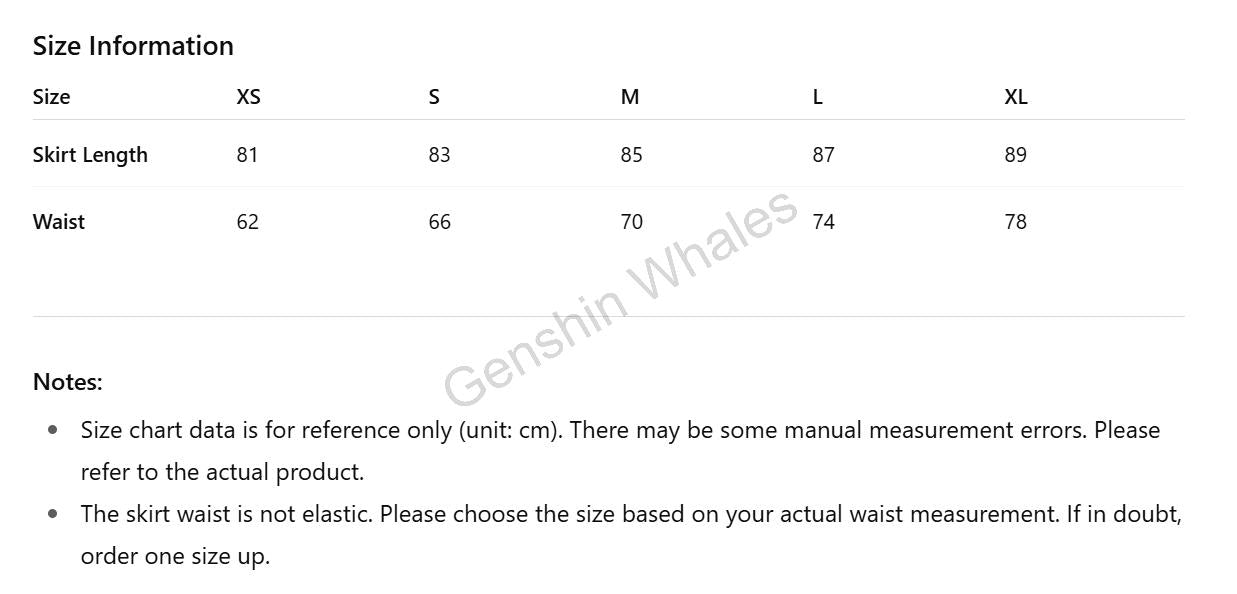Image resolution: width=1237 pixels, height=594 pixels.
Task: Click skirt length value 81
Action: point(247,155)
